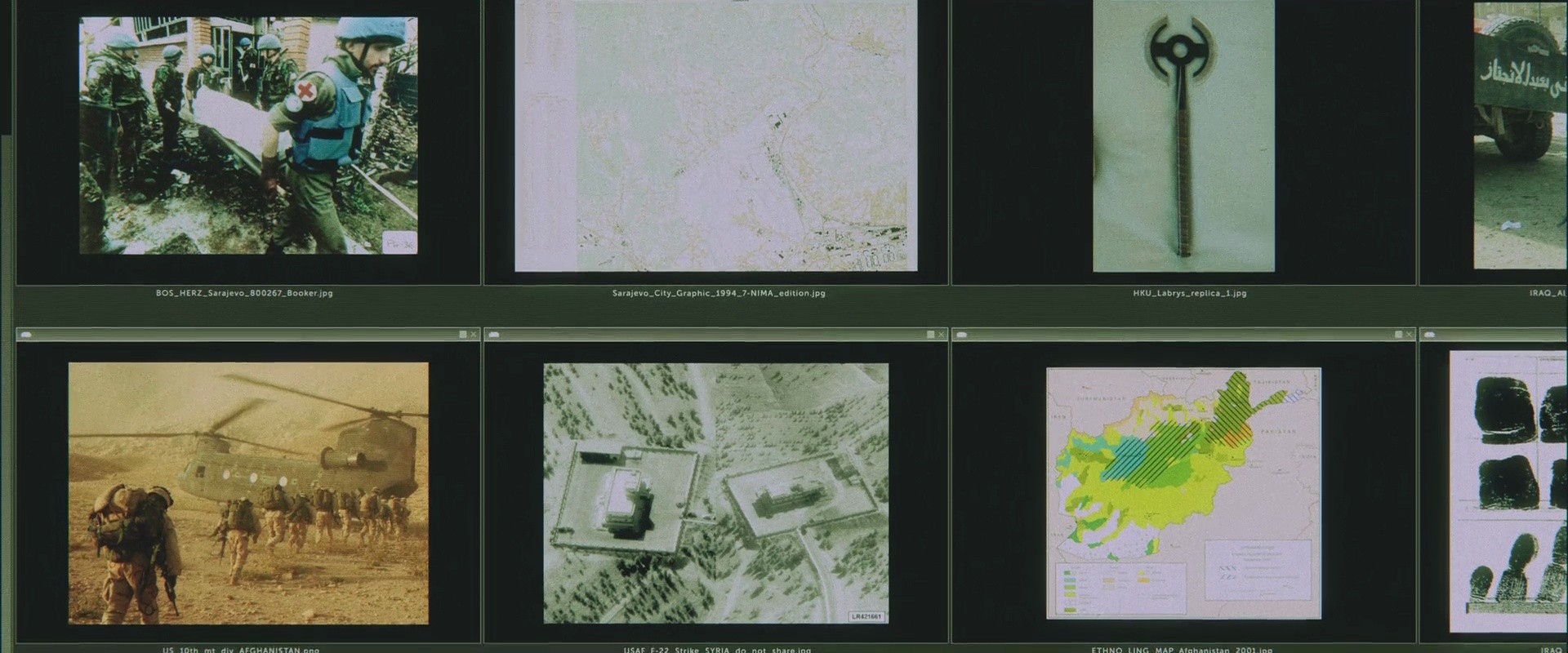
Task: Maximize the helicopter soldiers photo window
Action: 463,335
